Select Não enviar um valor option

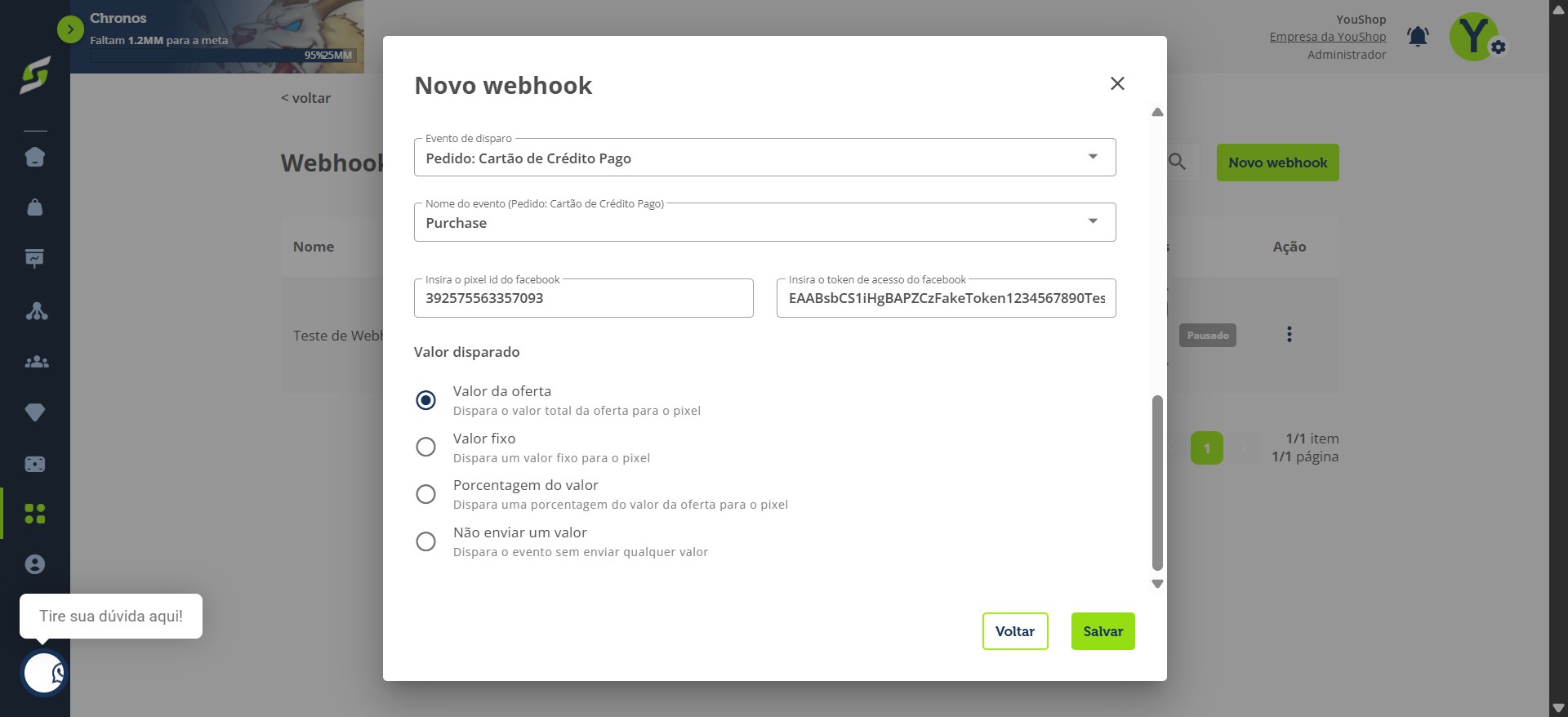425,541
